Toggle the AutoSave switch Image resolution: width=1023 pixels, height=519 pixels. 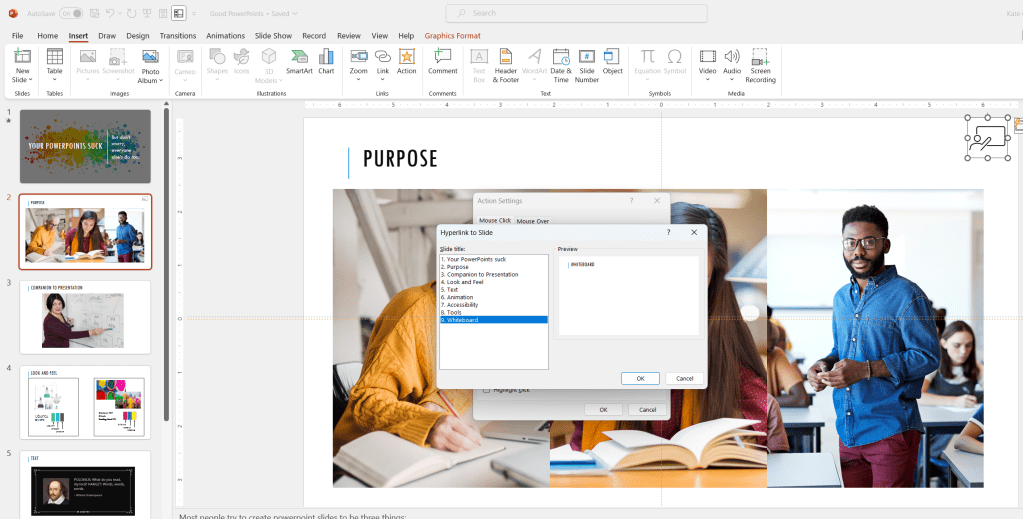tap(71, 13)
